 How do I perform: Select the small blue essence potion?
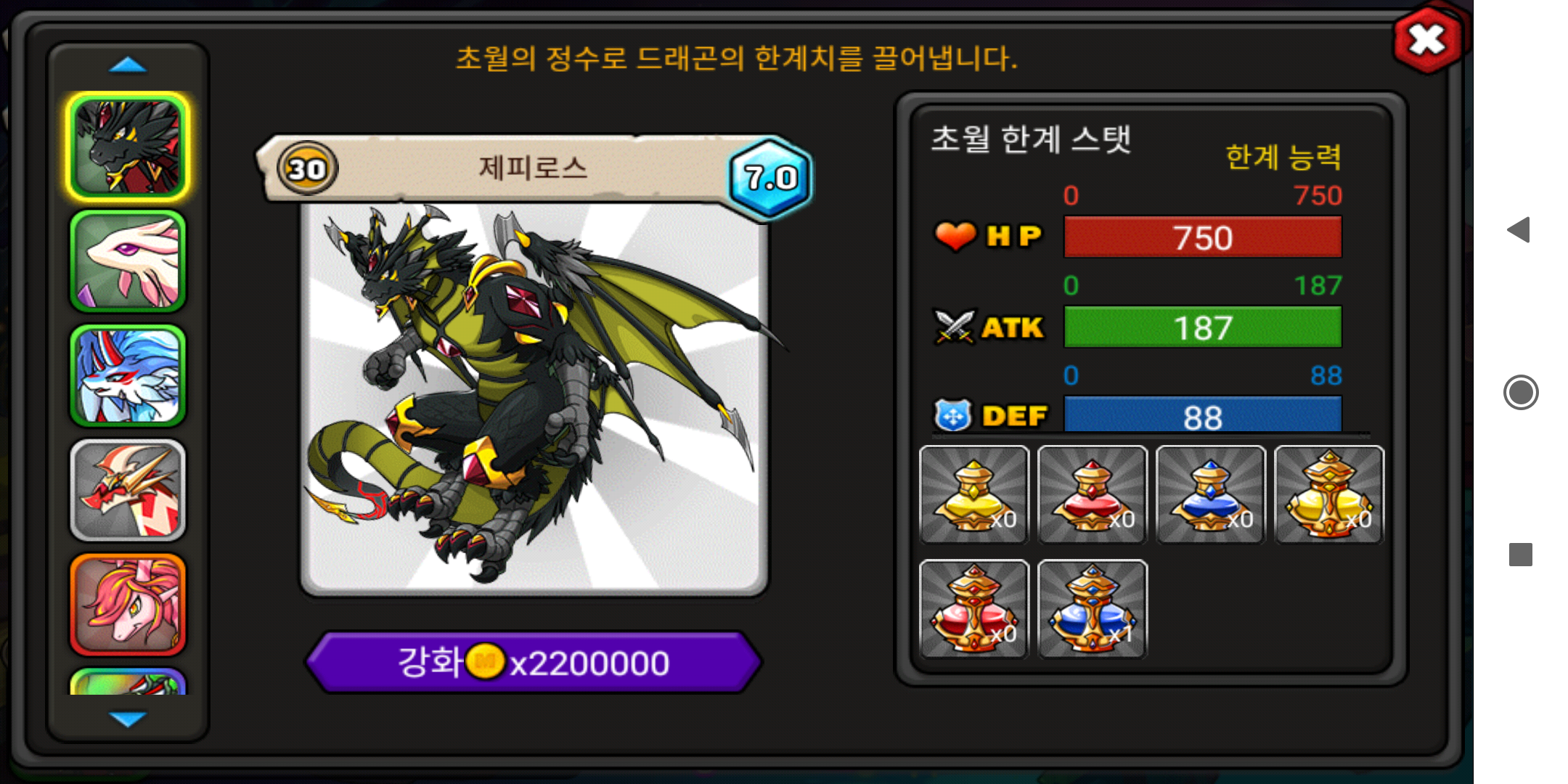1211,494
